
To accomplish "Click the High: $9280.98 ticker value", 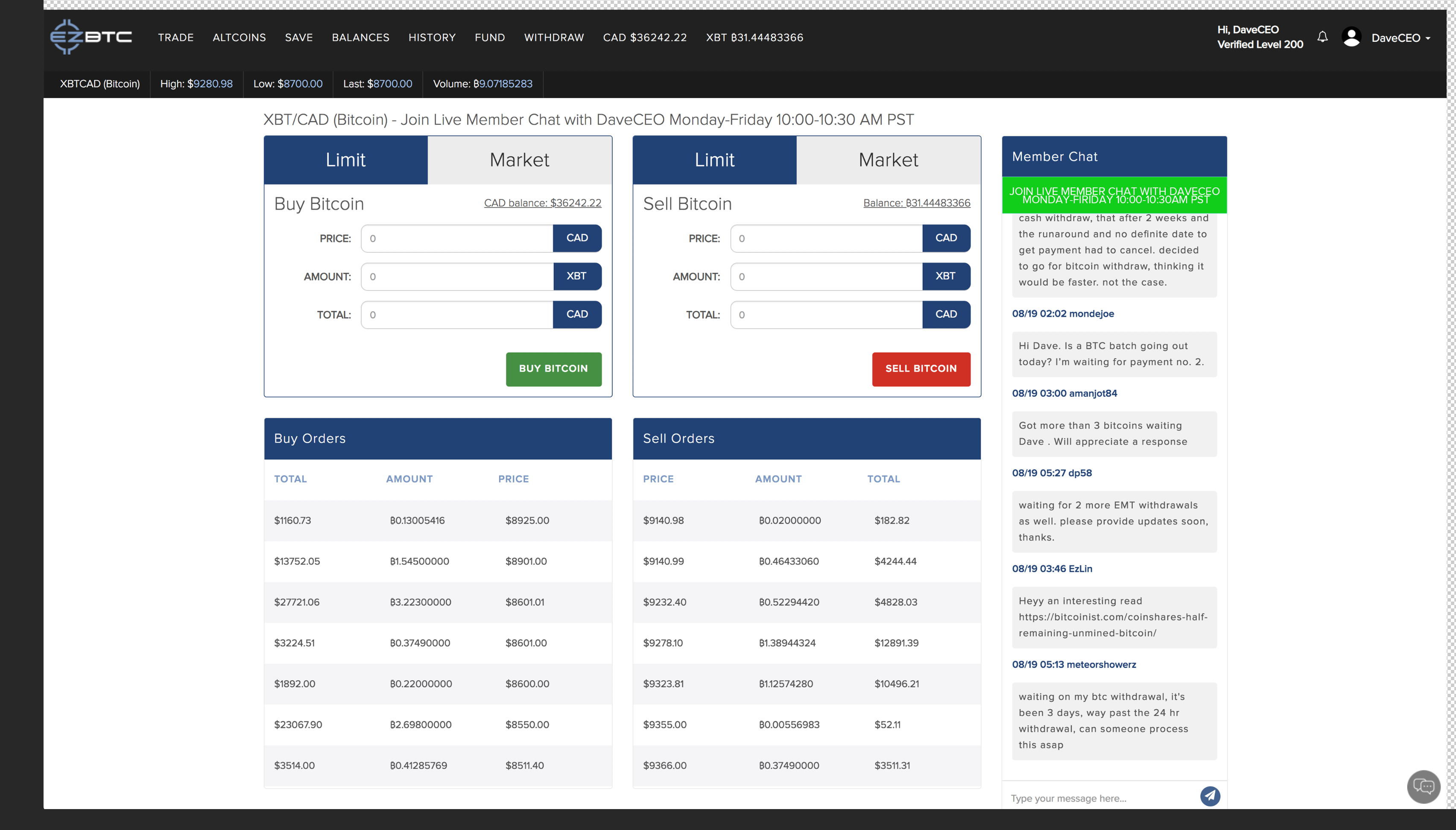I will (x=196, y=84).
